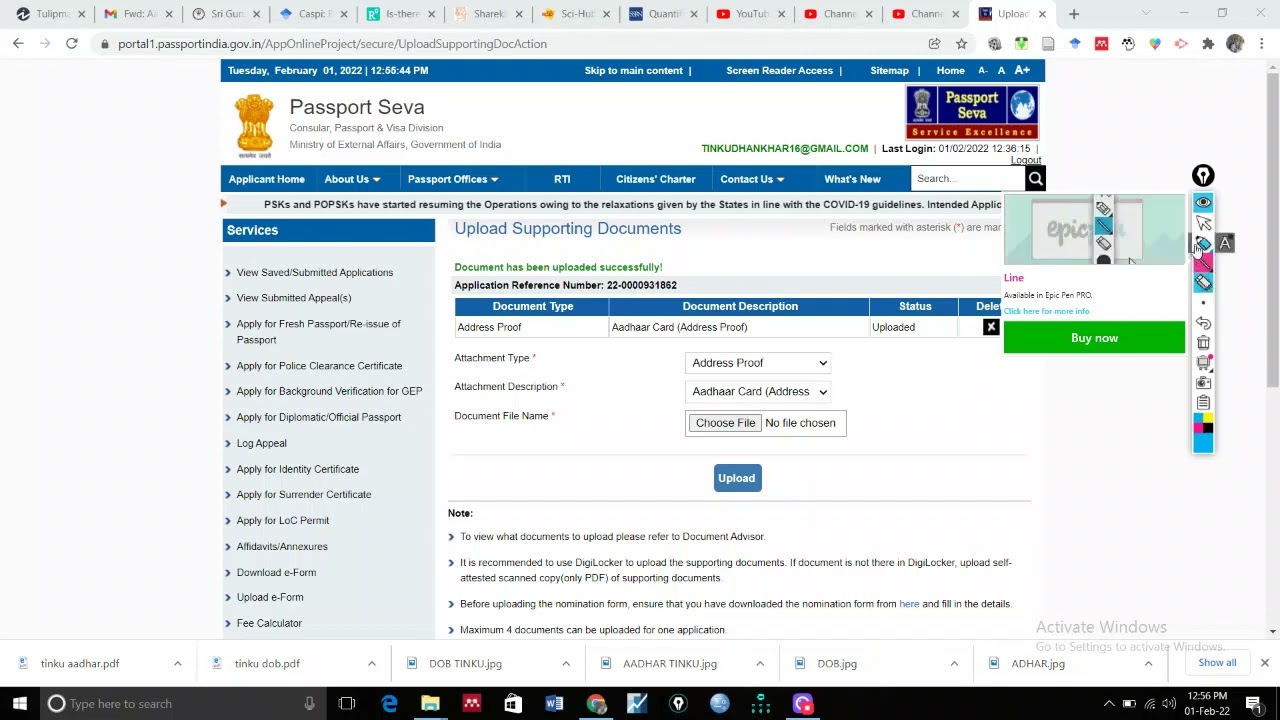Open the Sitemap link
Viewport: 1280px width, 720px height.
889,71
